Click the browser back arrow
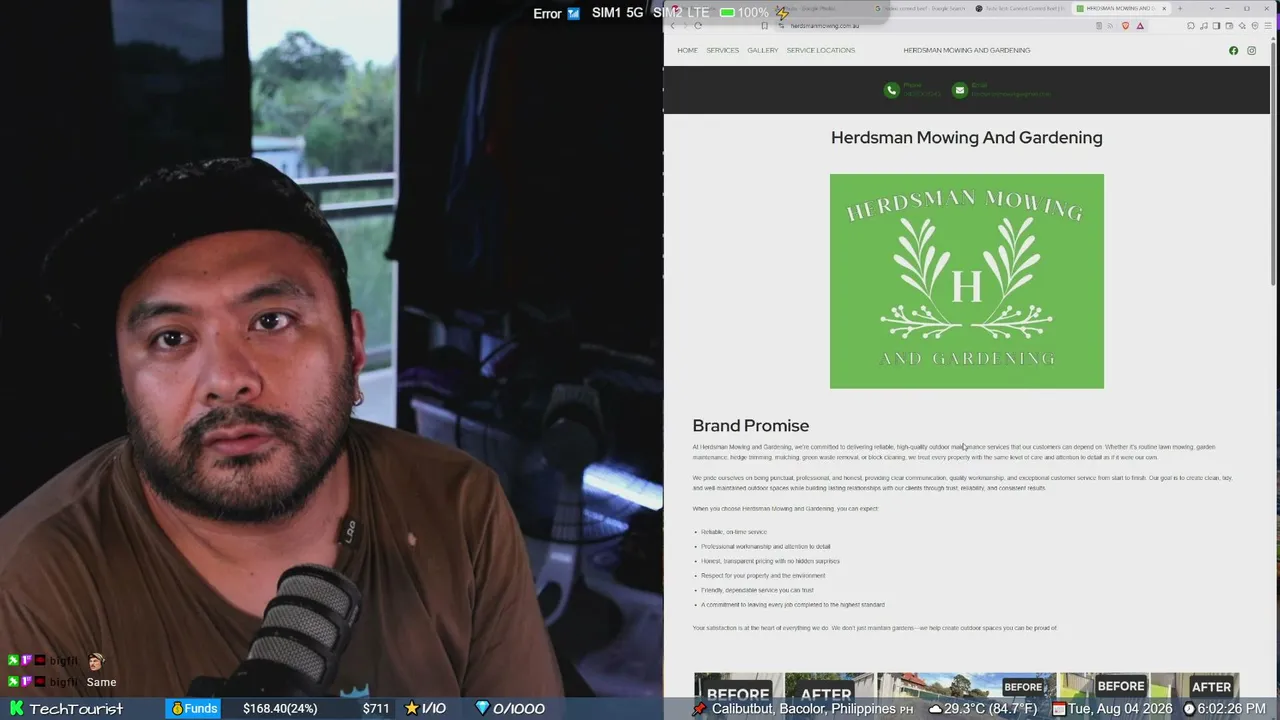The height and width of the screenshot is (720, 1280). pos(672,25)
